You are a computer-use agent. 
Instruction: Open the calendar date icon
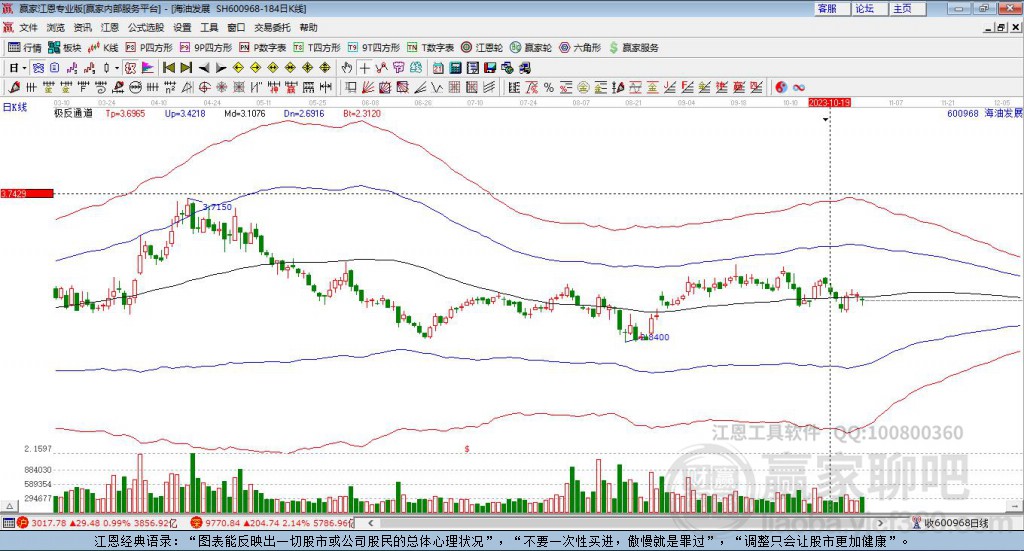click(x=438, y=68)
